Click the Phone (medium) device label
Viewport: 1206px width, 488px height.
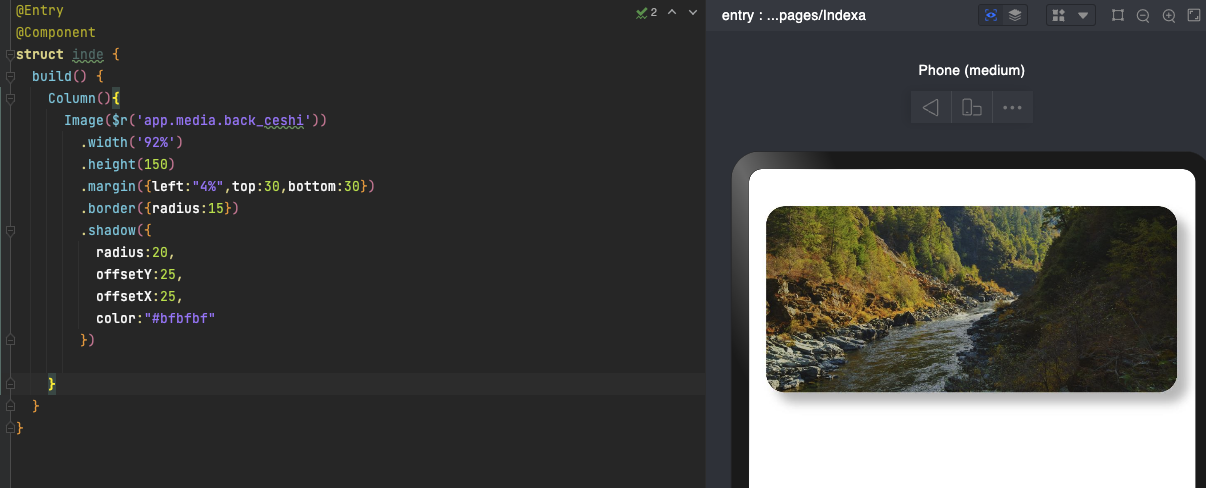(x=971, y=70)
